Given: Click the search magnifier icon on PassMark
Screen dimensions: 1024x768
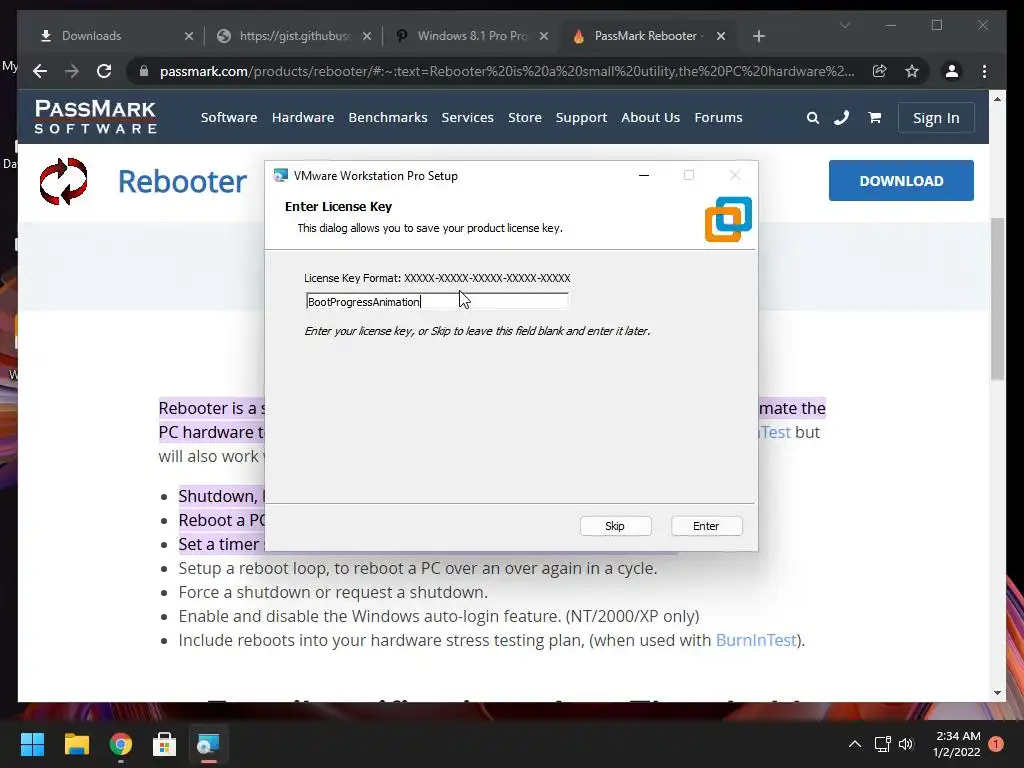Looking at the screenshot, I should [x=812, y=118].
